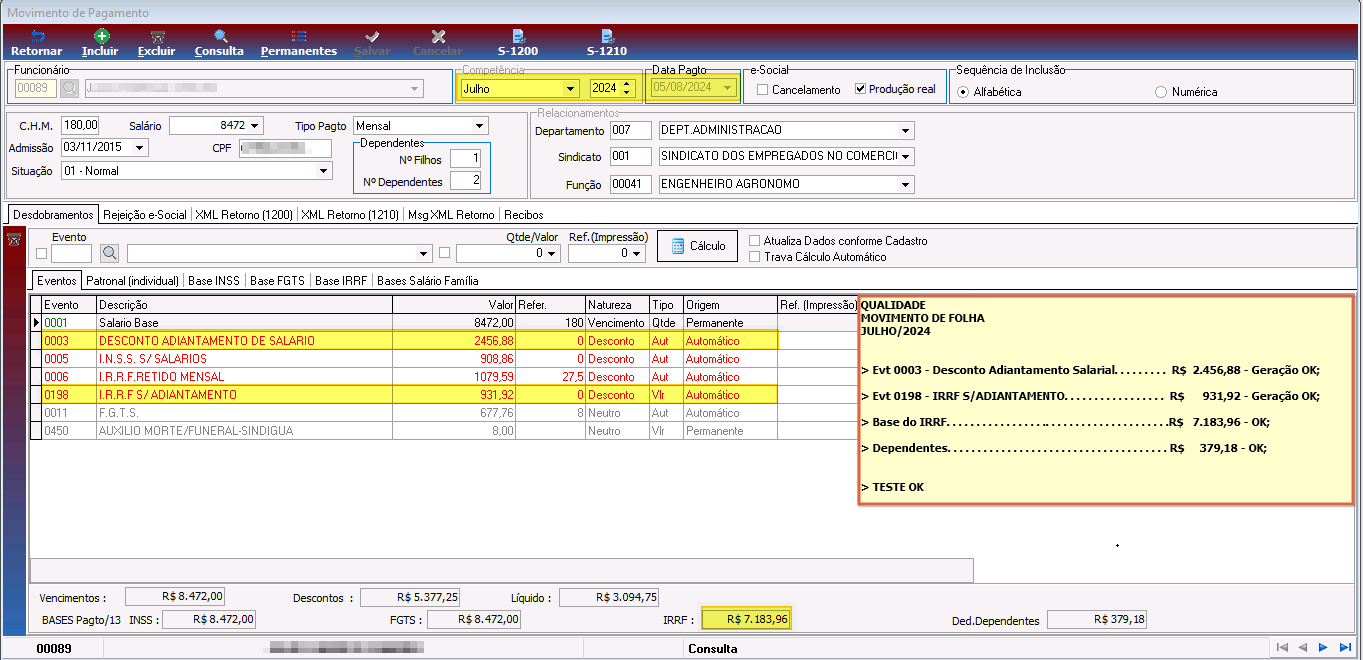The height and width of the screenshot is (660, 1363).
Task: Go to the next record arrow
Action: click(1322, 648)
